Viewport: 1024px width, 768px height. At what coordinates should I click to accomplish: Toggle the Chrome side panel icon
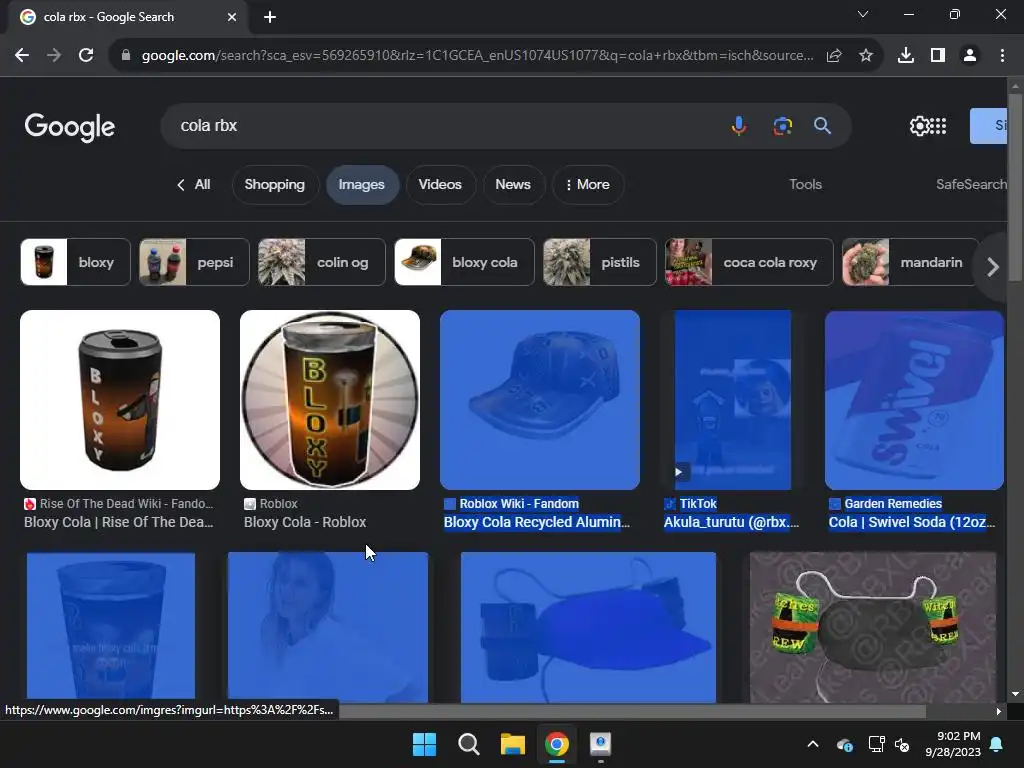tap(938, 56)
